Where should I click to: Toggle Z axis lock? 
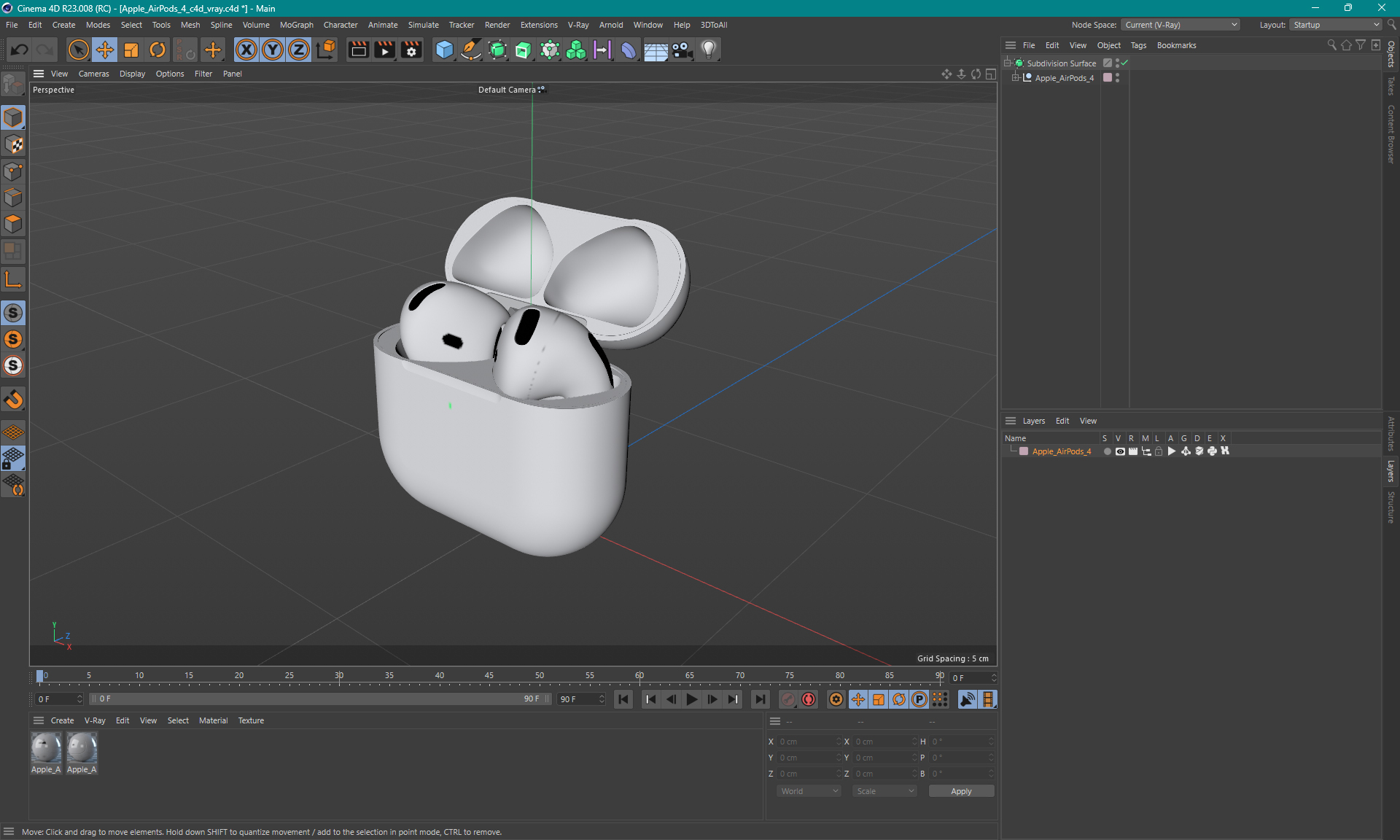pos(299,50)
